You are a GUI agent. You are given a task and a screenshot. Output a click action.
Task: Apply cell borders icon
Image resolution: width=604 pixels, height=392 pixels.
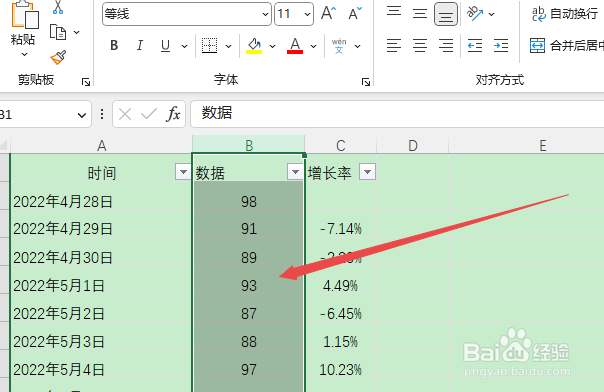click(210, 45)
